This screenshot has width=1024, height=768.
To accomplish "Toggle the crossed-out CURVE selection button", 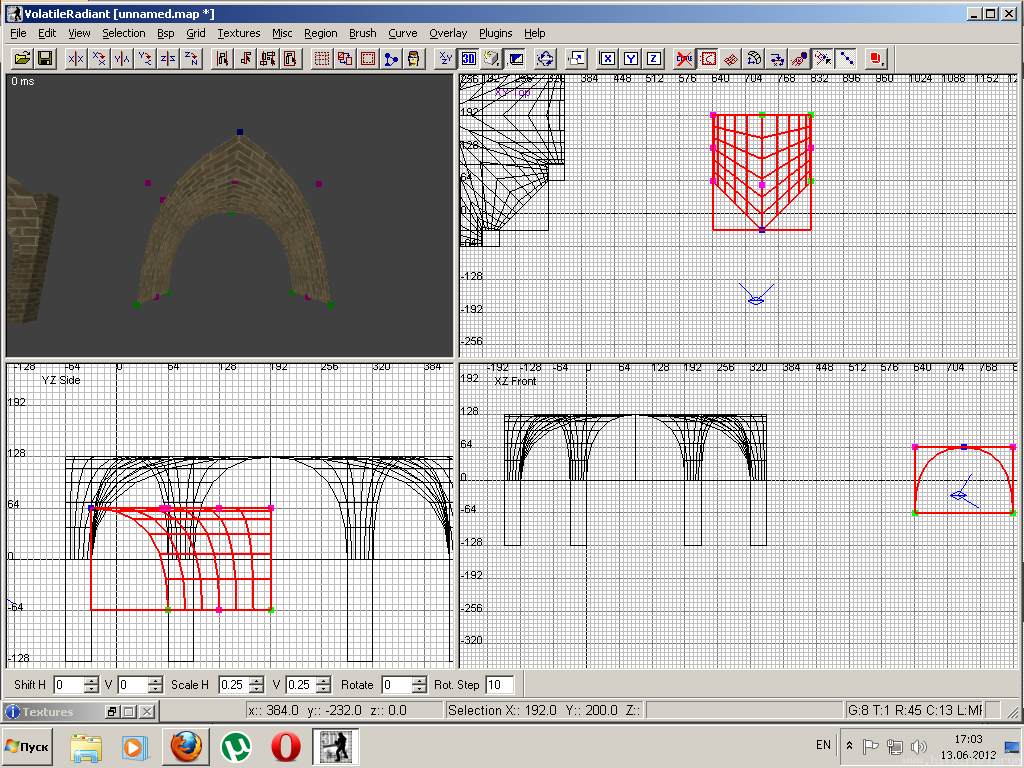I will click(x=684, y=59).
